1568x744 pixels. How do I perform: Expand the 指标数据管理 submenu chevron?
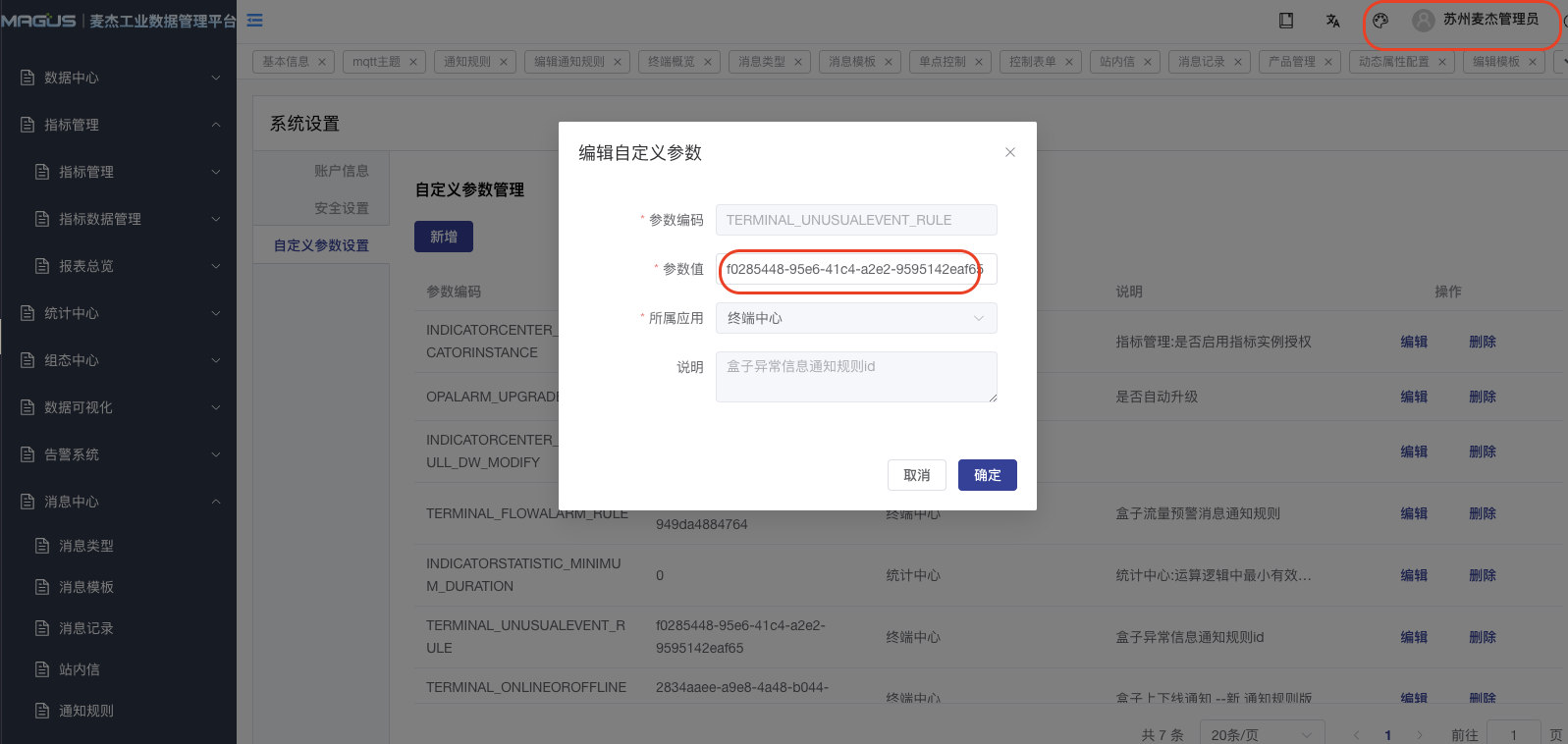coord(216,219)
